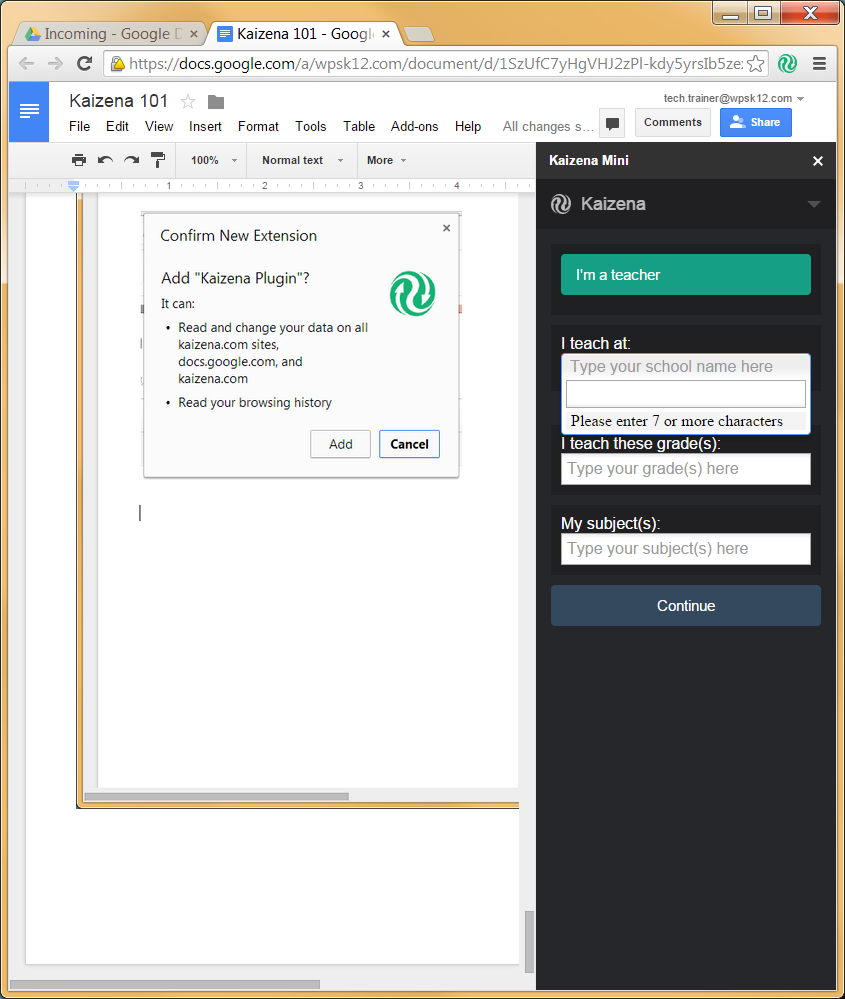Open the 100% zoom dropdown

pyautogui.click(x=213, y=161)
